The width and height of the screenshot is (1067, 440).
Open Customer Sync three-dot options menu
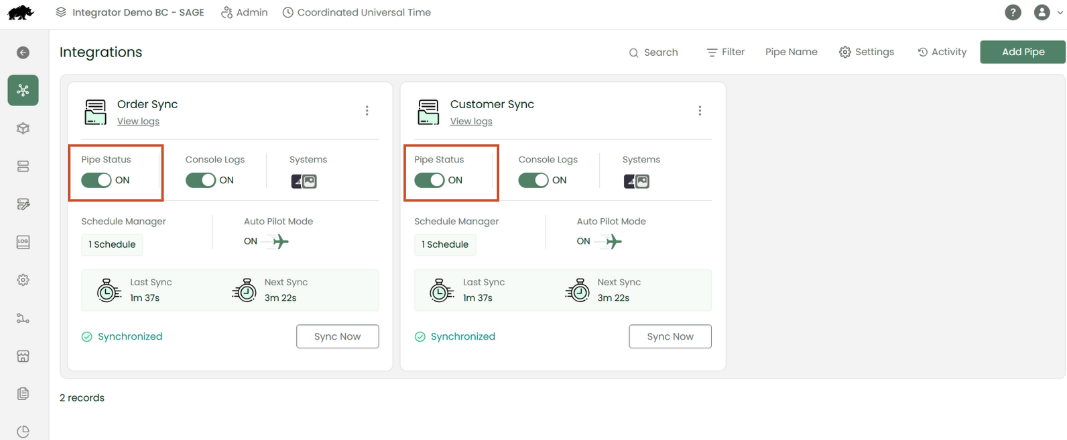pyautogui.click(x=700, y=111)
